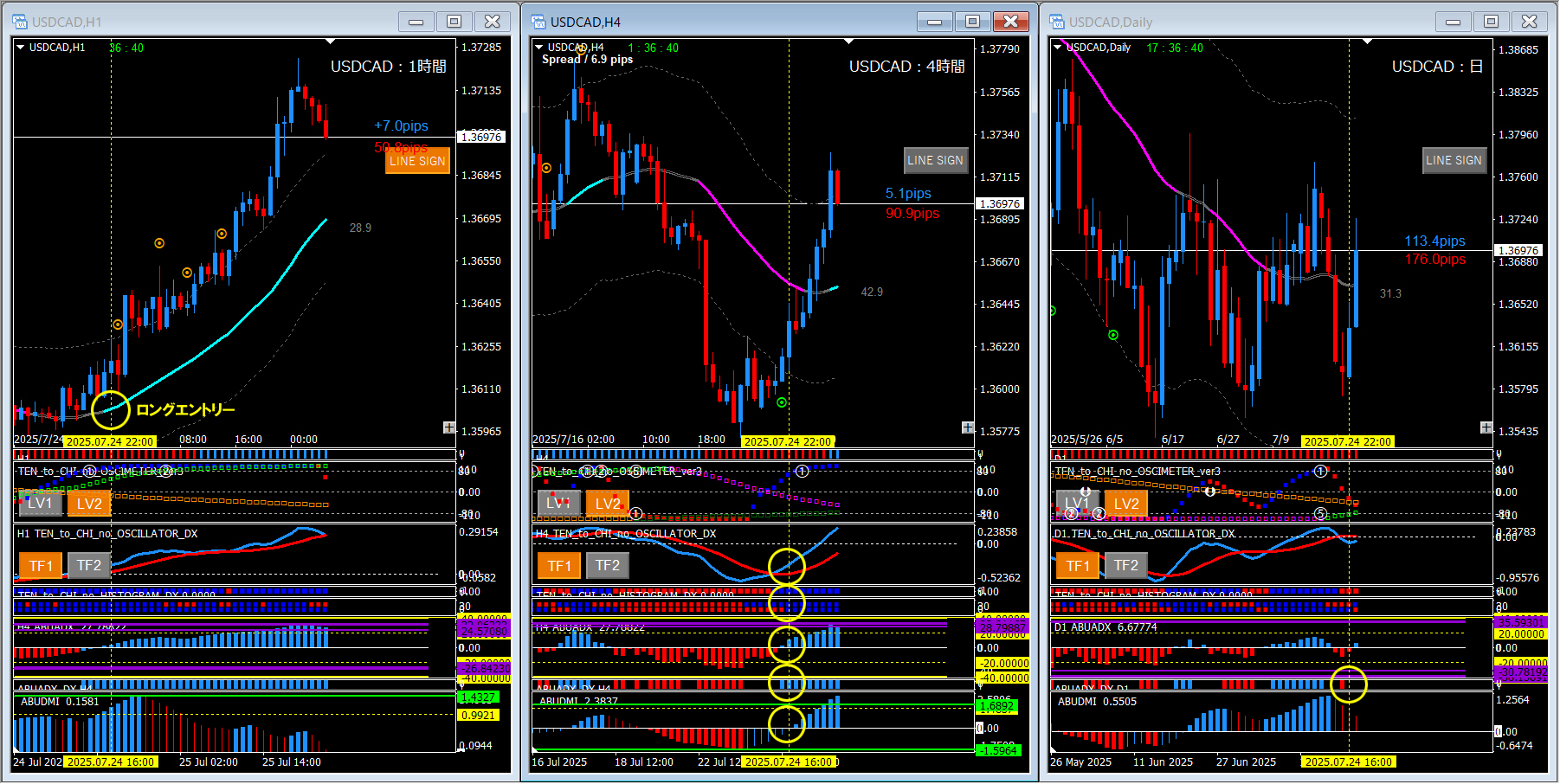Select the green circle signal below the H4 candles
1560x784 pixels.
click(782, 402)
